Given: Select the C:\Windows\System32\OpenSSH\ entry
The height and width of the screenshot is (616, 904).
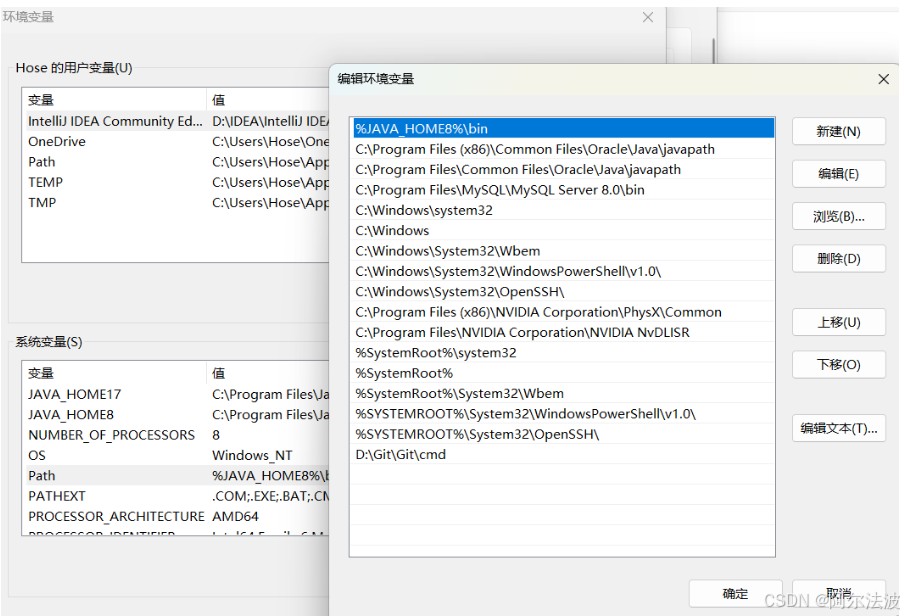Looking at the screenshot, I should 460,292.
